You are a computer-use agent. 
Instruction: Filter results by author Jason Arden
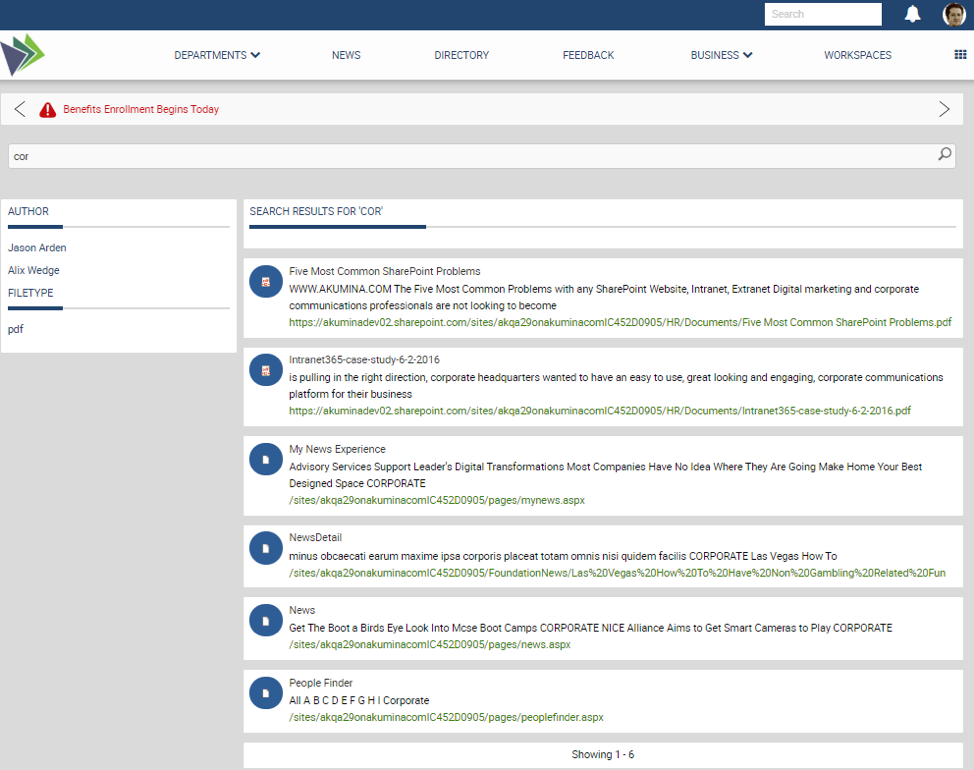(x=37, y=248)
